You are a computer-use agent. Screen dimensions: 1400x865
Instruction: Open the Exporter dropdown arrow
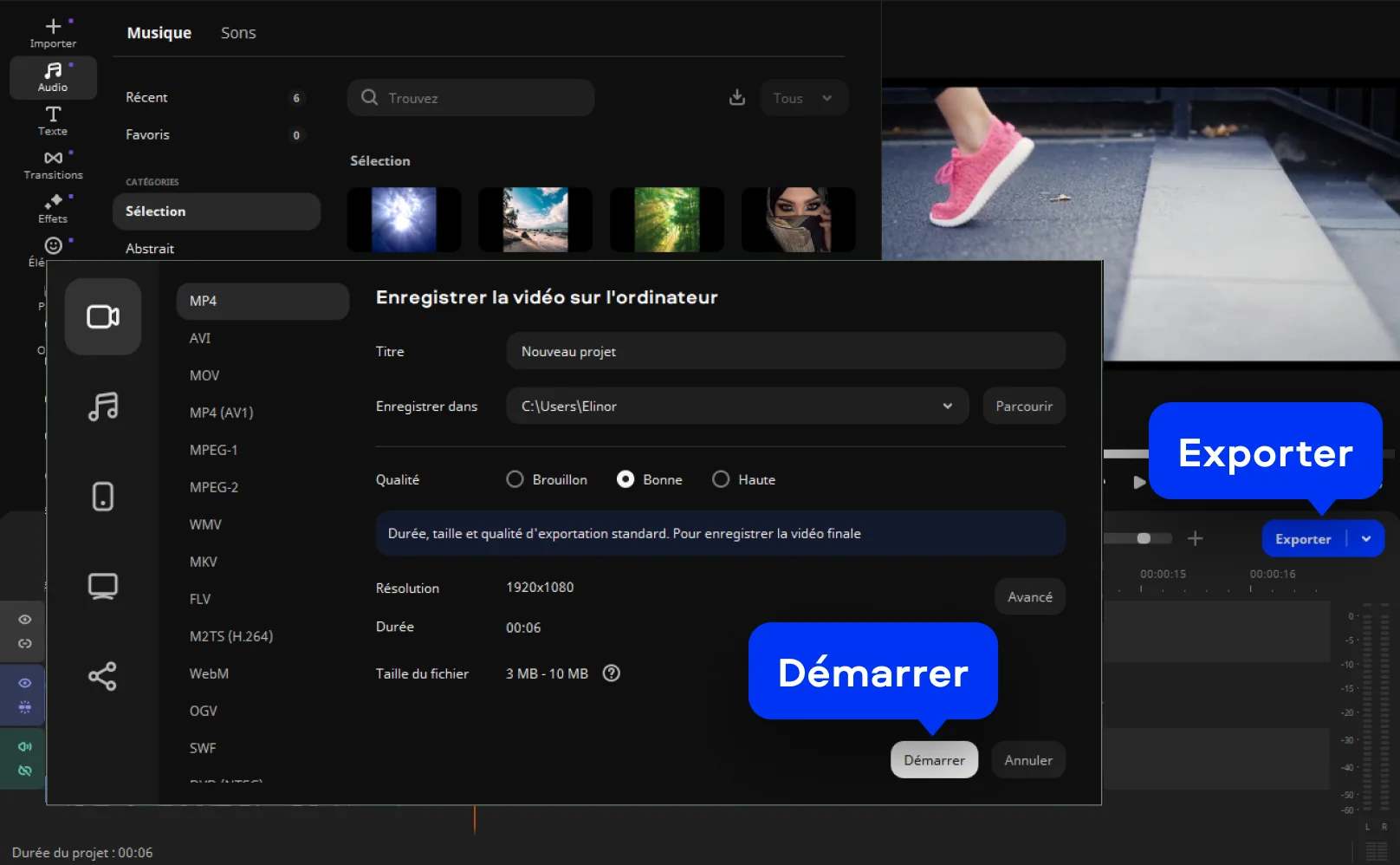click(x=1366, y=538)
